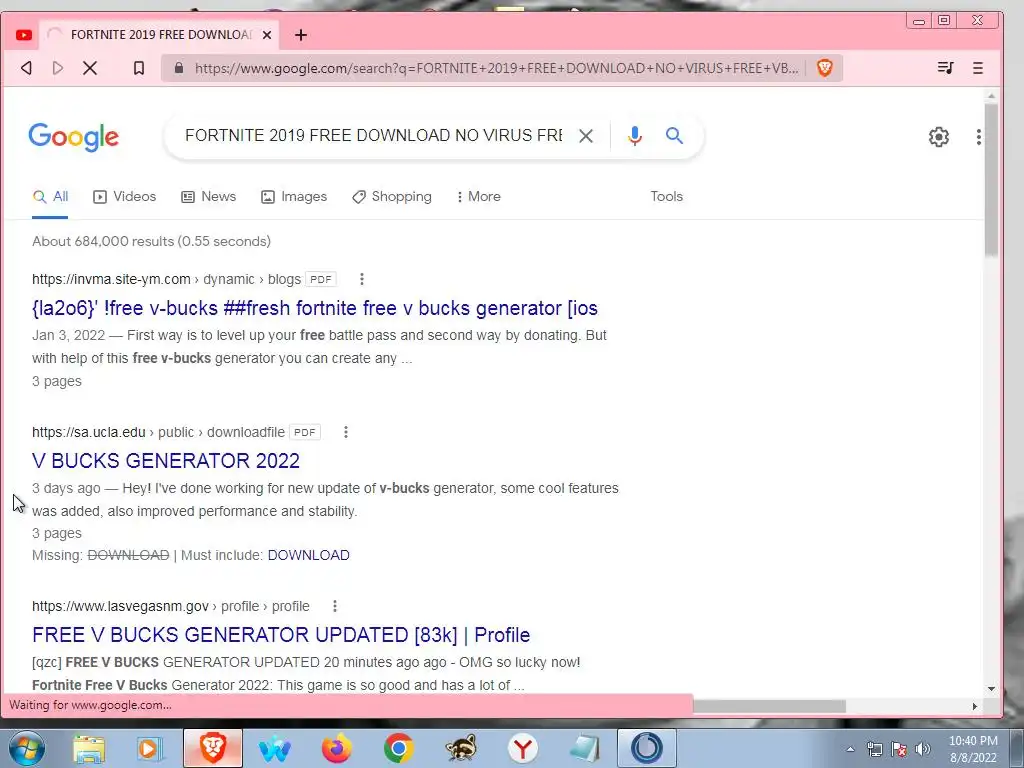Click the back navigation arrow
The height and width of the screenshot is (768, 1024).
click(x=26, y=68)
